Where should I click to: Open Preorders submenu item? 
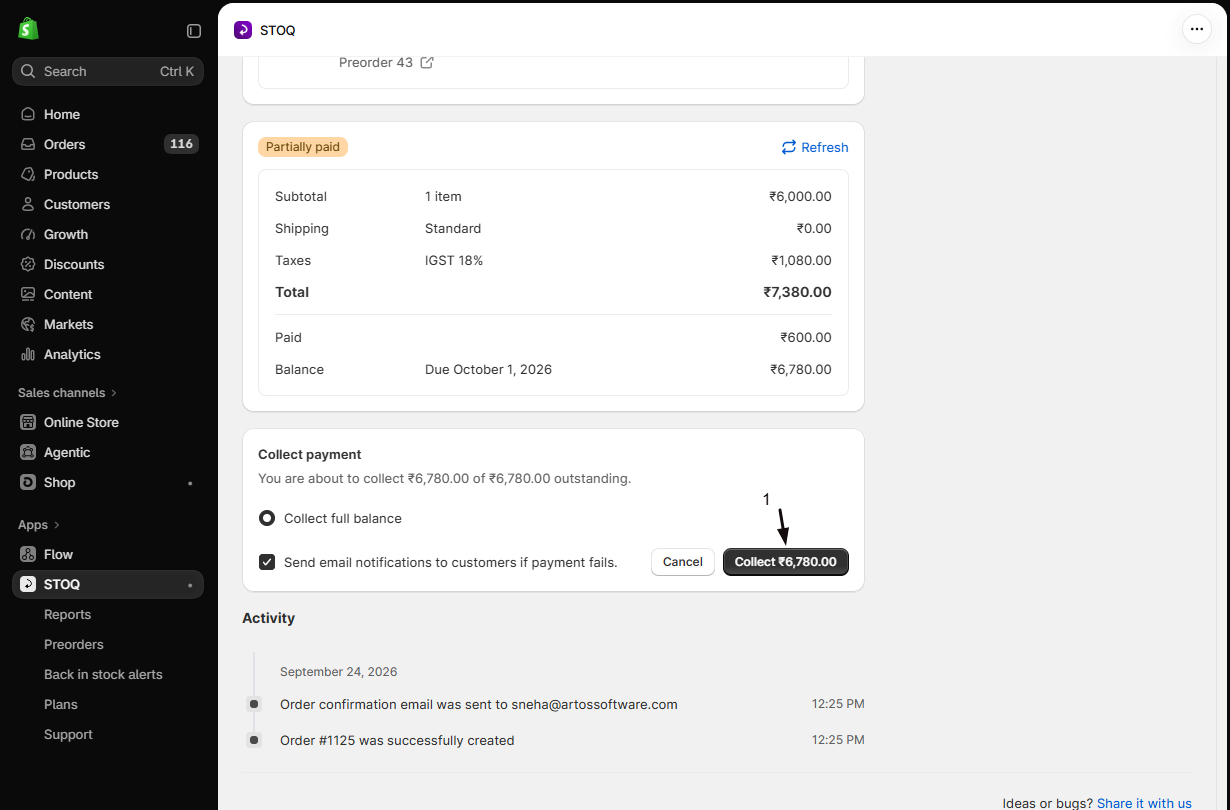click(74, 644)
